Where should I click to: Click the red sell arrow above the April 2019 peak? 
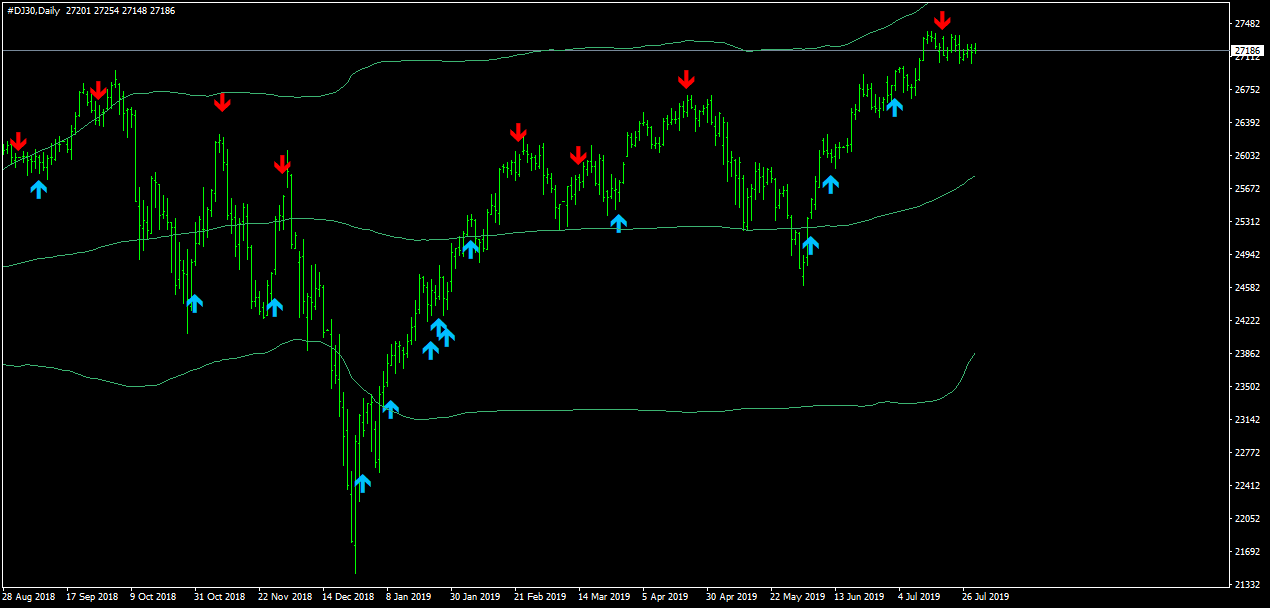(686, 79)
